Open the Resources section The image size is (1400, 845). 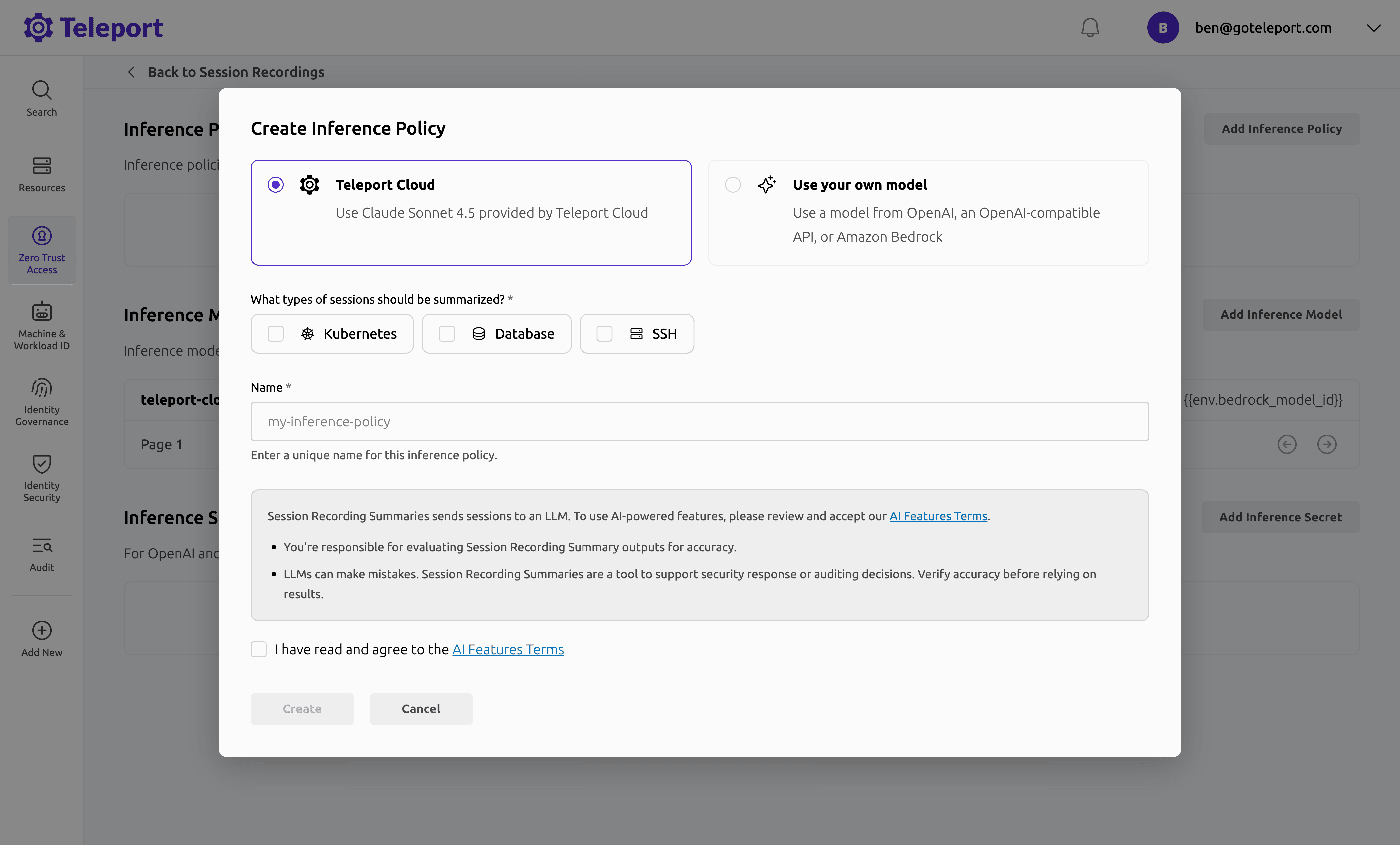tap(41, 174)
